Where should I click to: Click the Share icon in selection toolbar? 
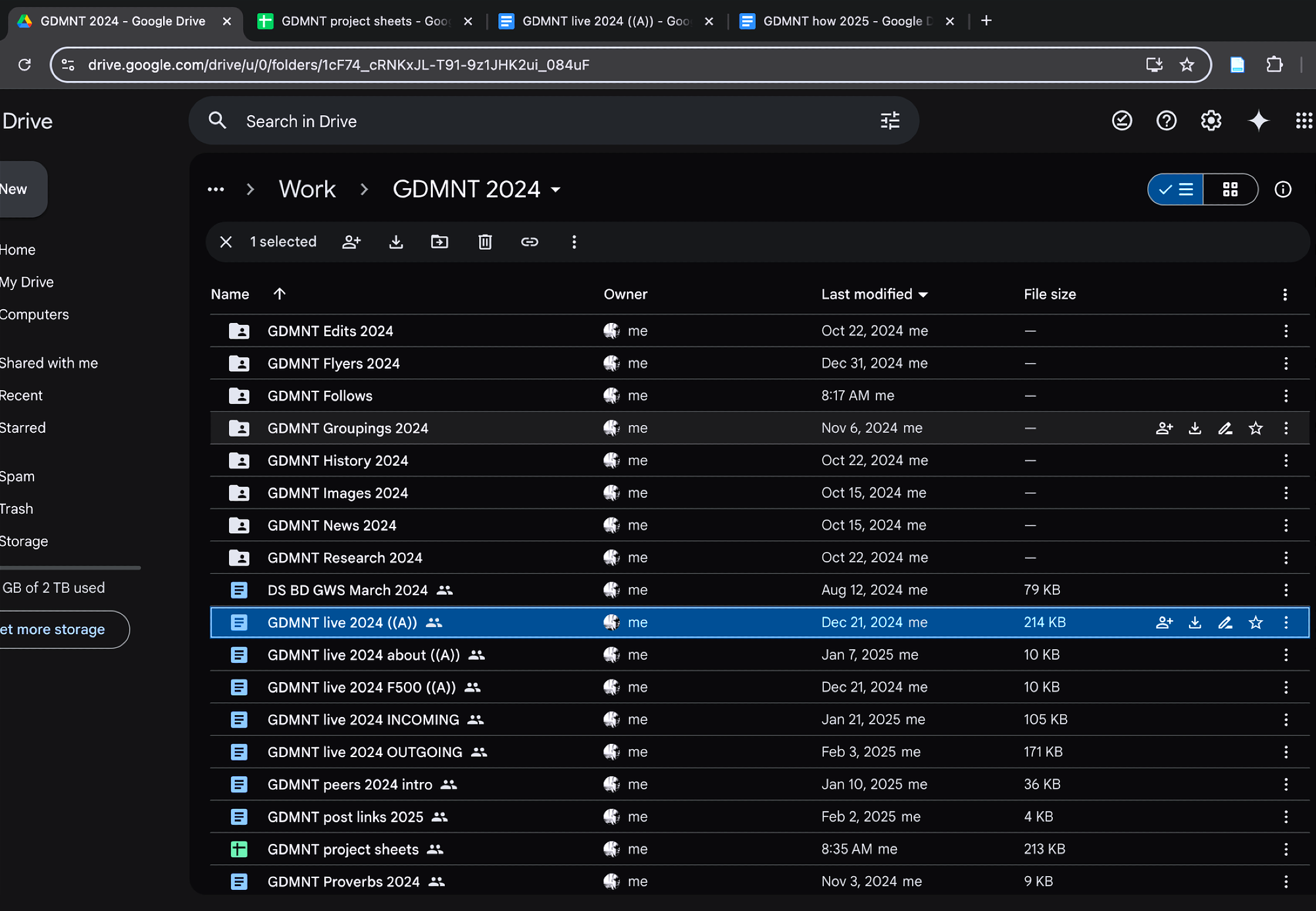point(351,242)
